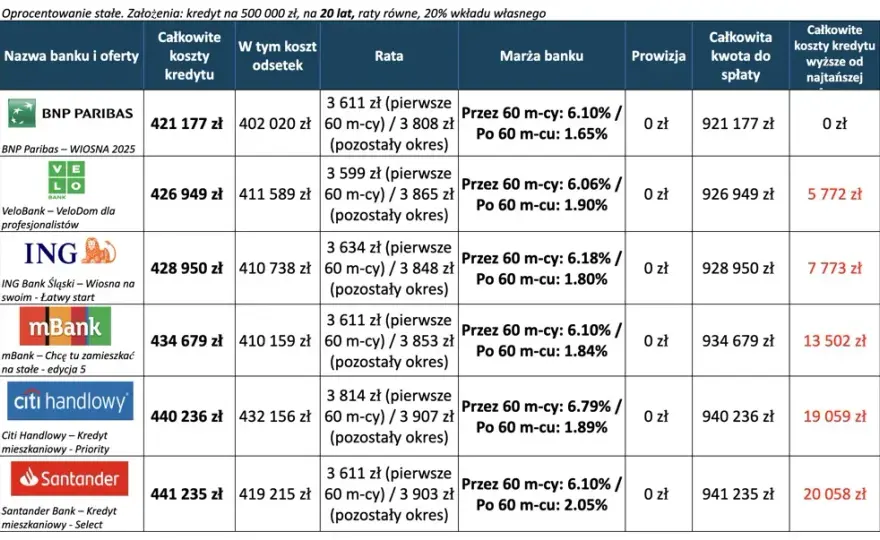
Task: Click interest cost '411 589 zł'
Action: click(x=275, y=194)
